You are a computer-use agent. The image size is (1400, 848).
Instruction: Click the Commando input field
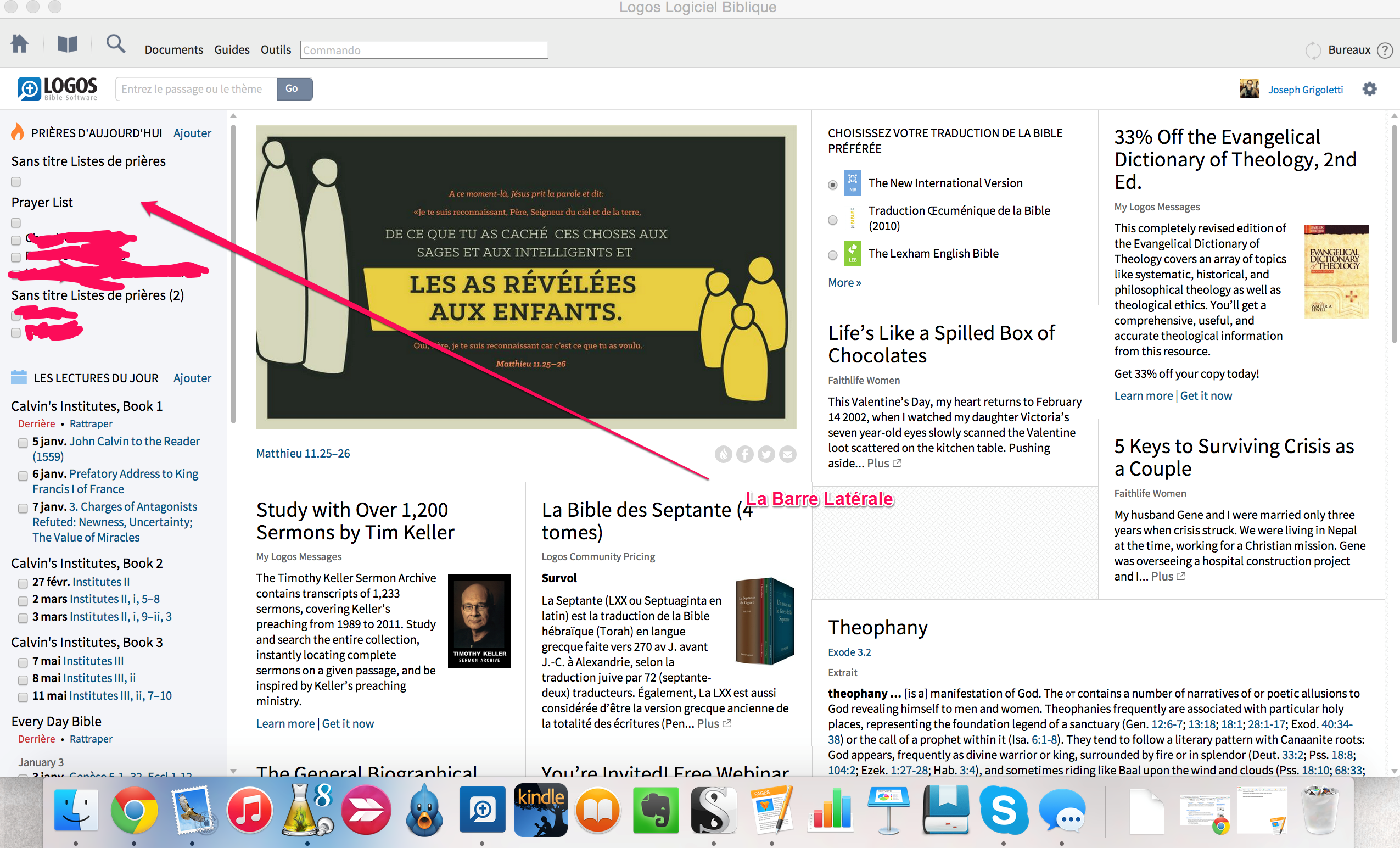point(424,50)
